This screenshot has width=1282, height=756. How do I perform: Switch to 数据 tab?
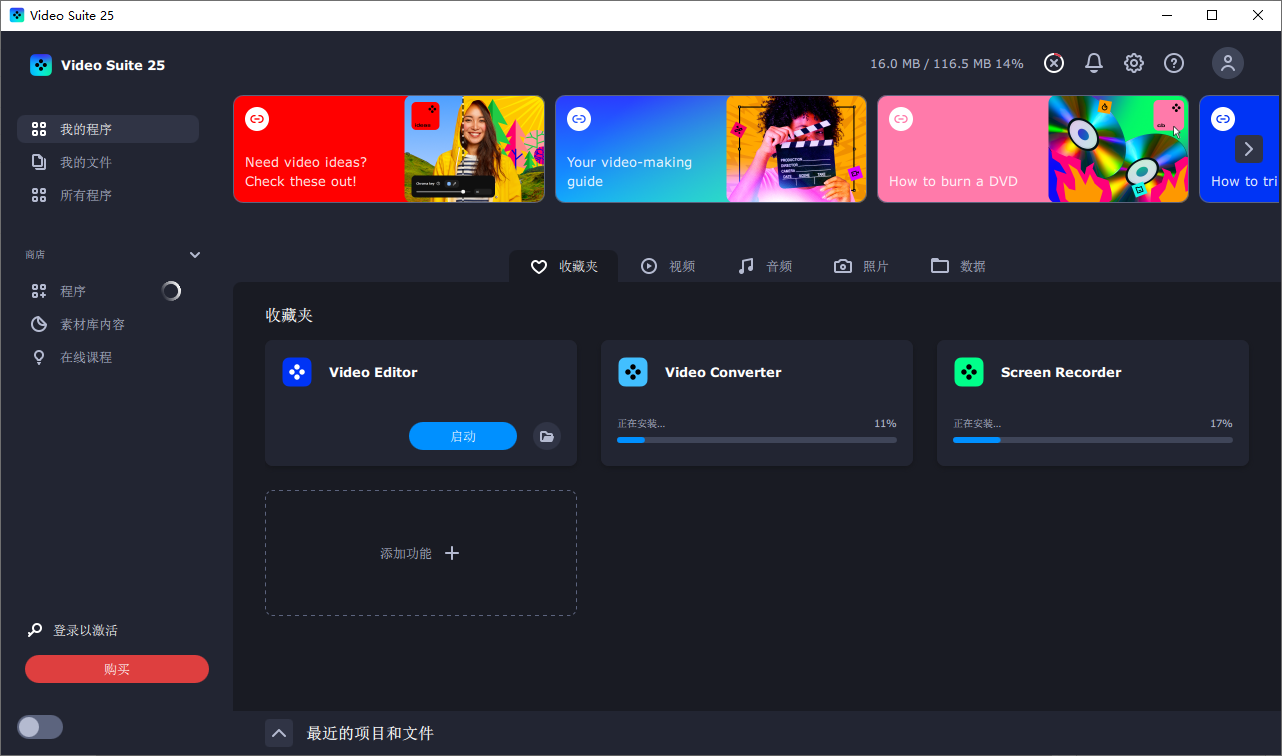(959, 266)
